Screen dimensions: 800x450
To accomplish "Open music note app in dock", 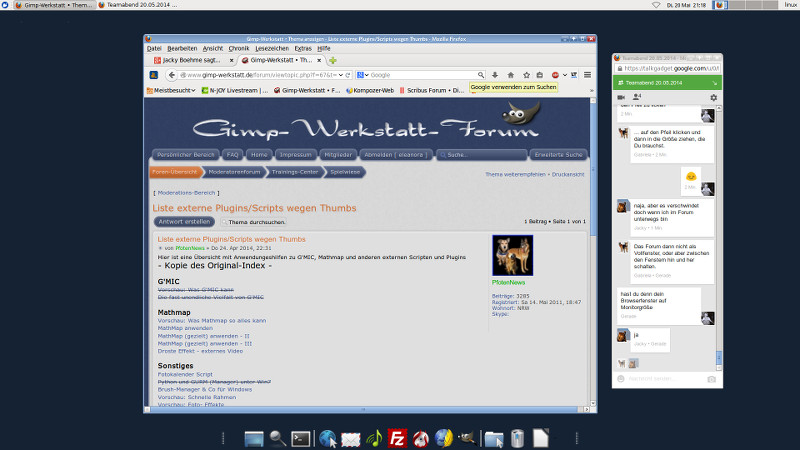I will pos(374,438).
